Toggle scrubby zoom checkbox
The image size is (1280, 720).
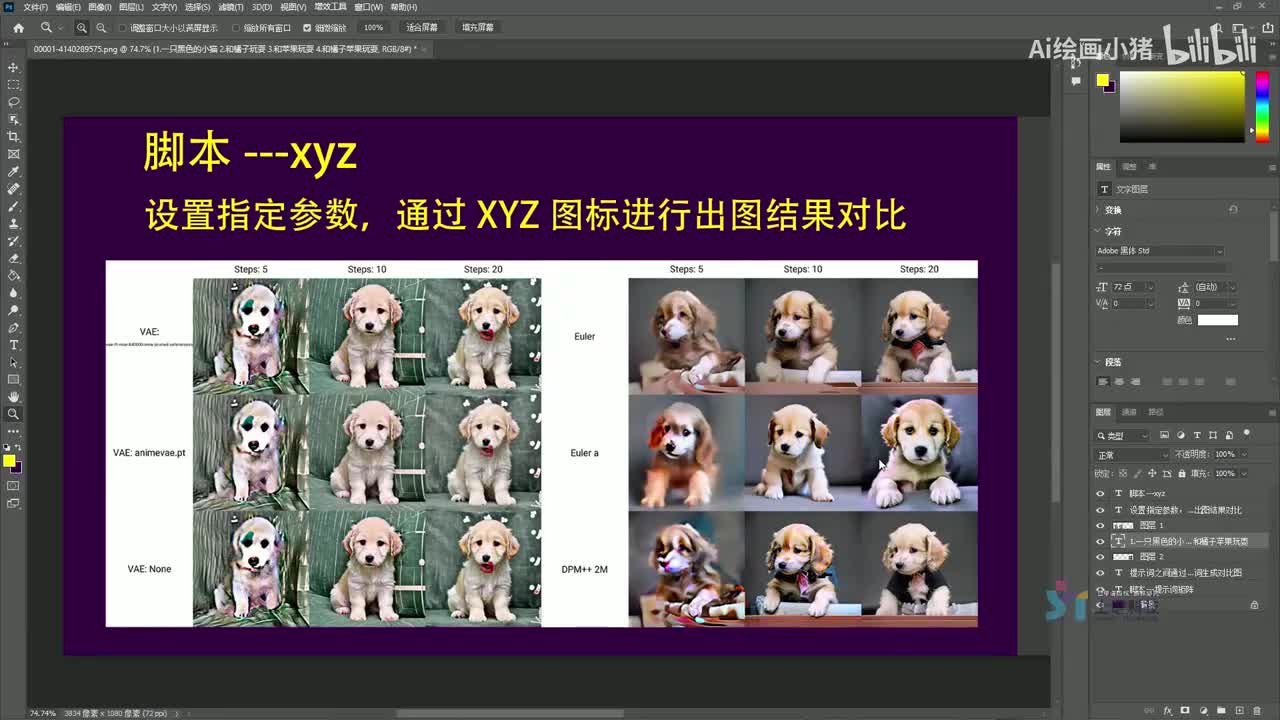[307, 28]
